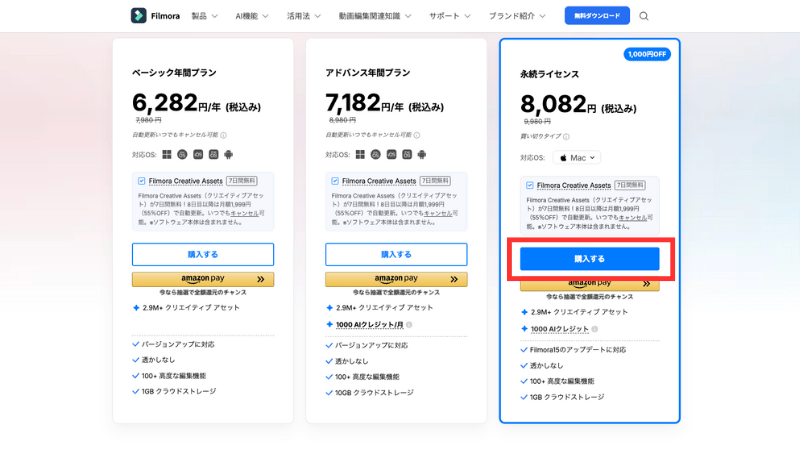Click the 8,082 price
800x450 pixels.
coord(554,104)
